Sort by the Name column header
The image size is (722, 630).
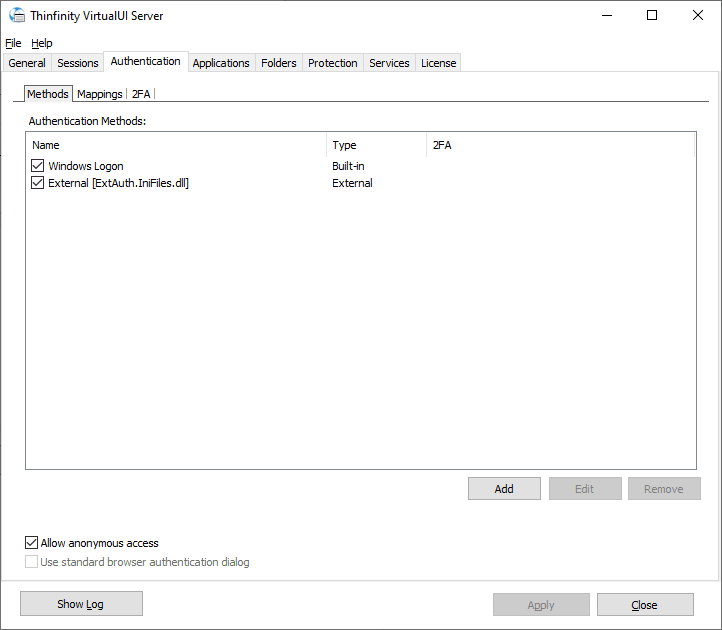[x=177, y=145]
